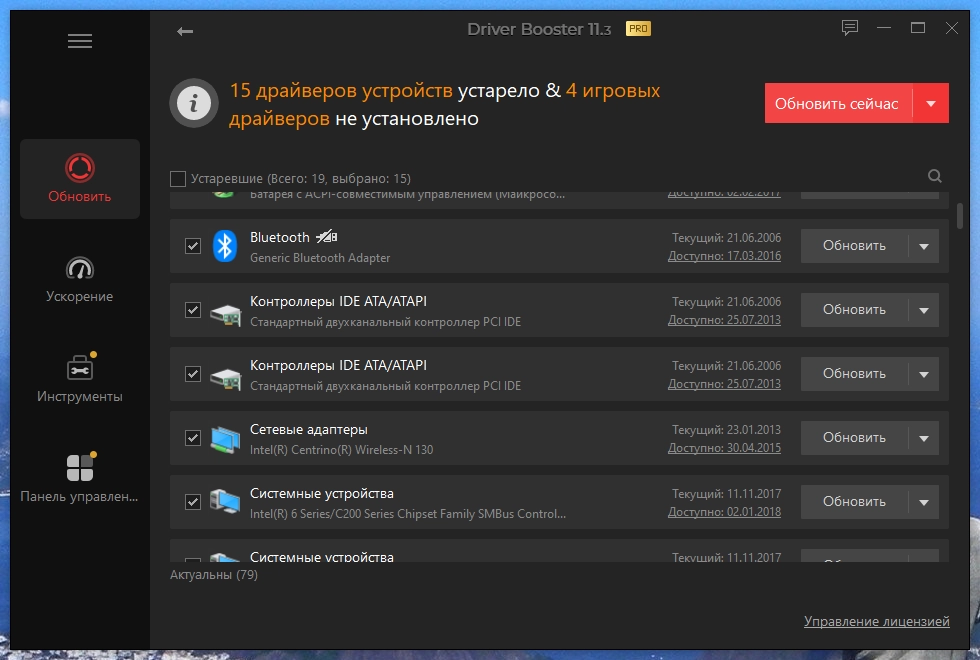980x660 pixels.
Task: Open driver search magnifier icon
Action: click(934, 176)
